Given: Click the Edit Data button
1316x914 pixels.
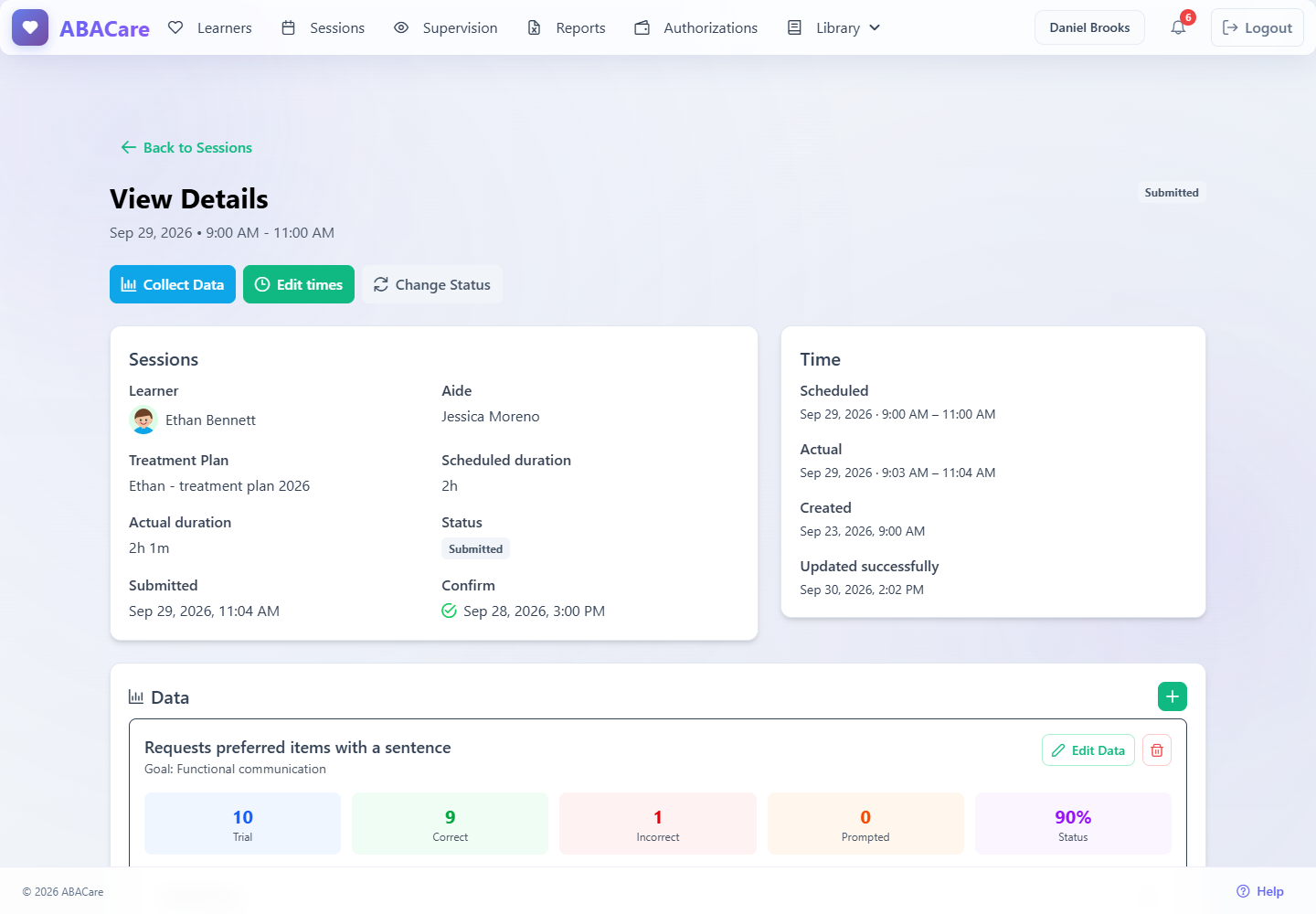Looking at the screenshot, I should pyautogui.click(x=1088, y=750).
